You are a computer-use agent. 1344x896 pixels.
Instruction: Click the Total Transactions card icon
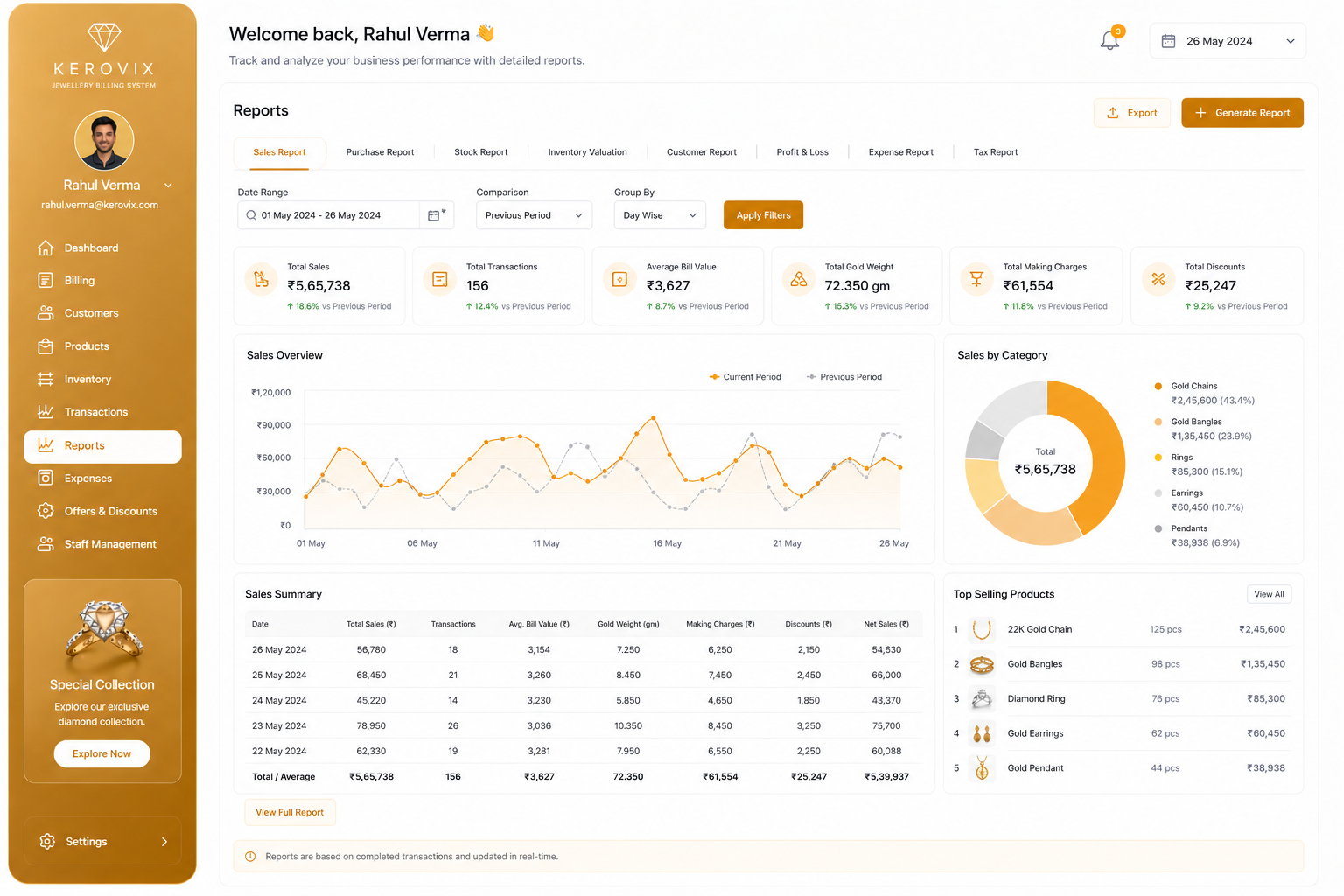click(440, 280)
